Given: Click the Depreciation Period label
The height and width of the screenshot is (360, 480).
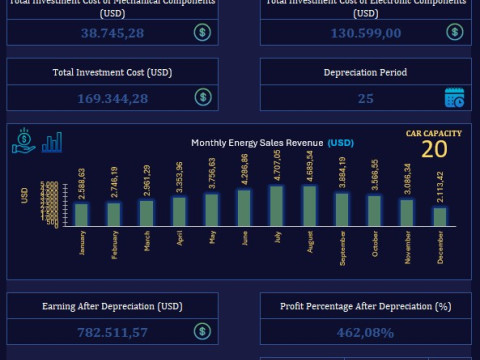Looking at the screenshot, I should tap(365, 72).
